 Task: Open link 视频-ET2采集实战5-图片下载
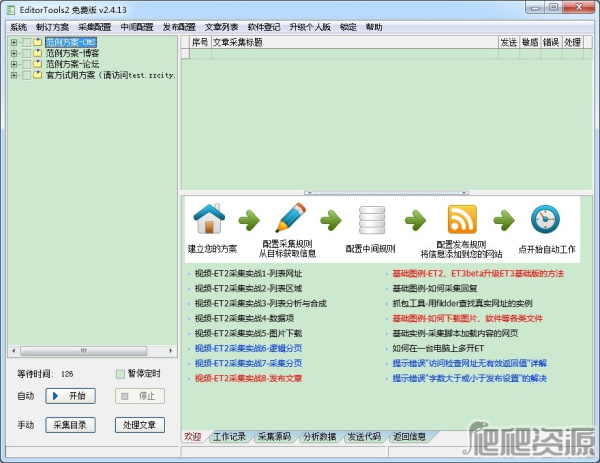point(248,333)
